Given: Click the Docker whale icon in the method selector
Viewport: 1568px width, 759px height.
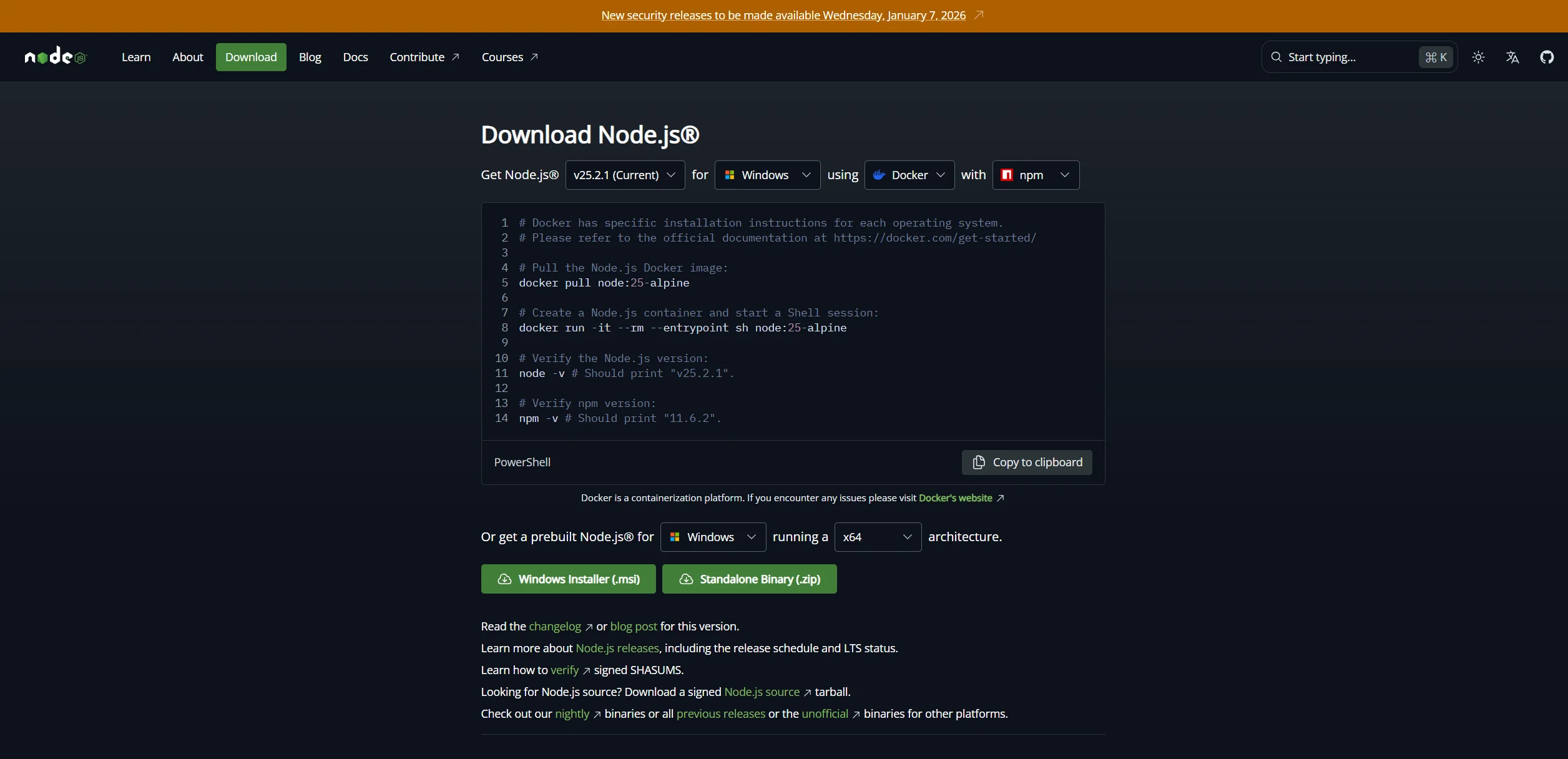Looking at the screenshot, I should (880, 175).
